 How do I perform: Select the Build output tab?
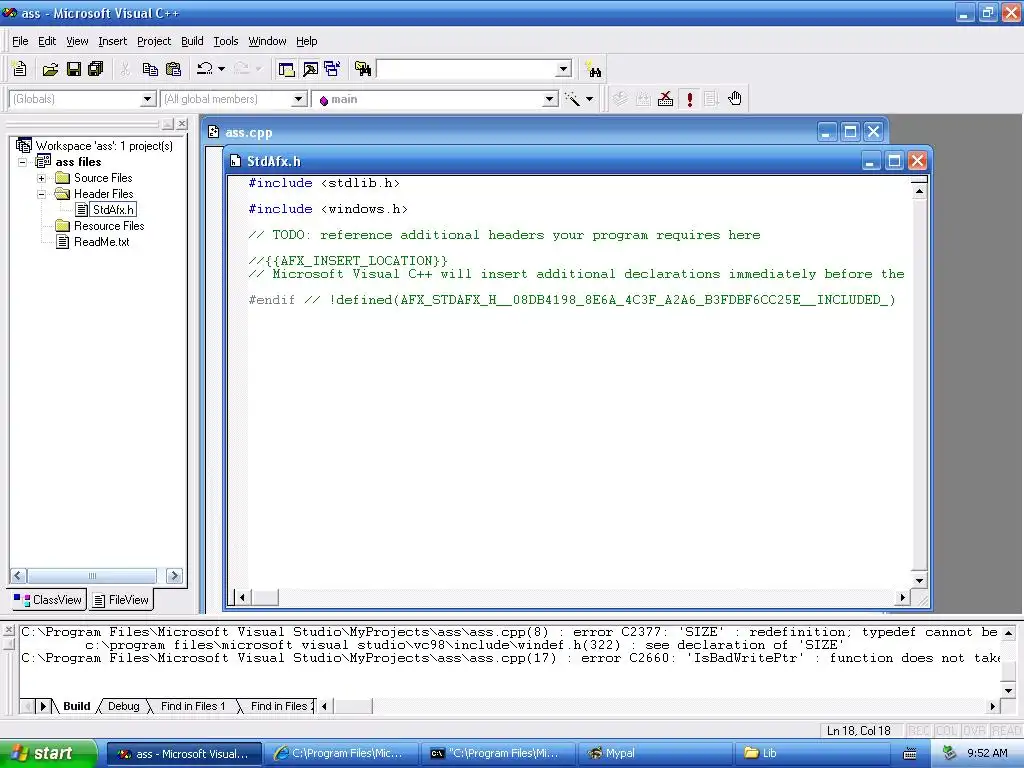coord(76,706)
